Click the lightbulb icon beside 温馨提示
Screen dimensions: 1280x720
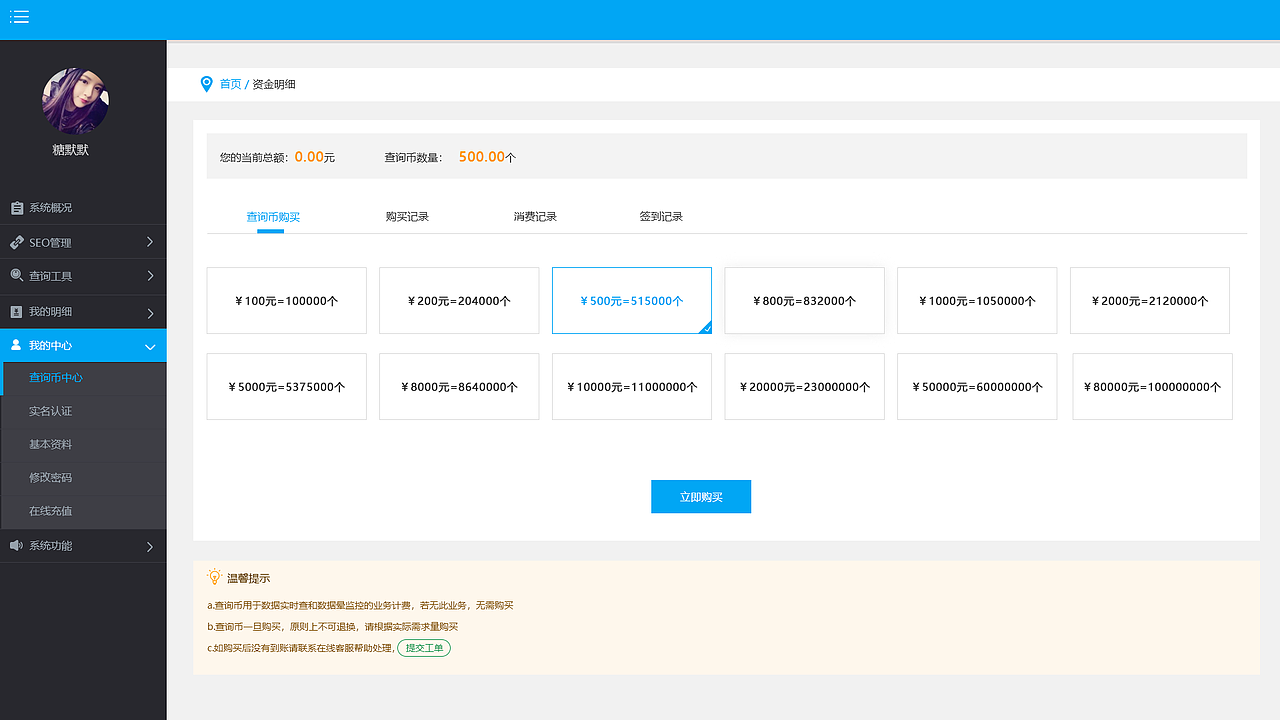tap(214, 577)
